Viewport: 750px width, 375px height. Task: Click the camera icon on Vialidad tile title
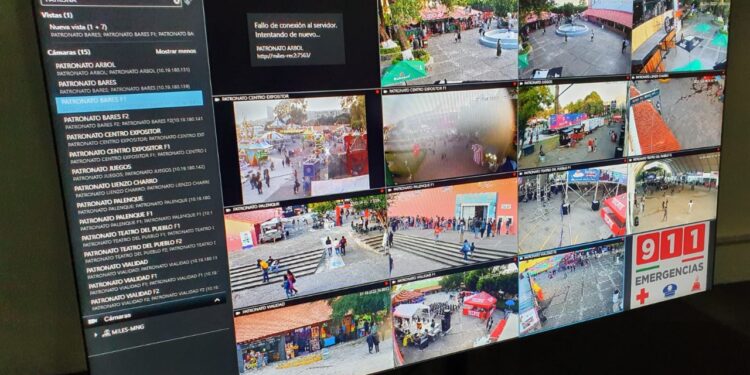(x=238, y=312)
